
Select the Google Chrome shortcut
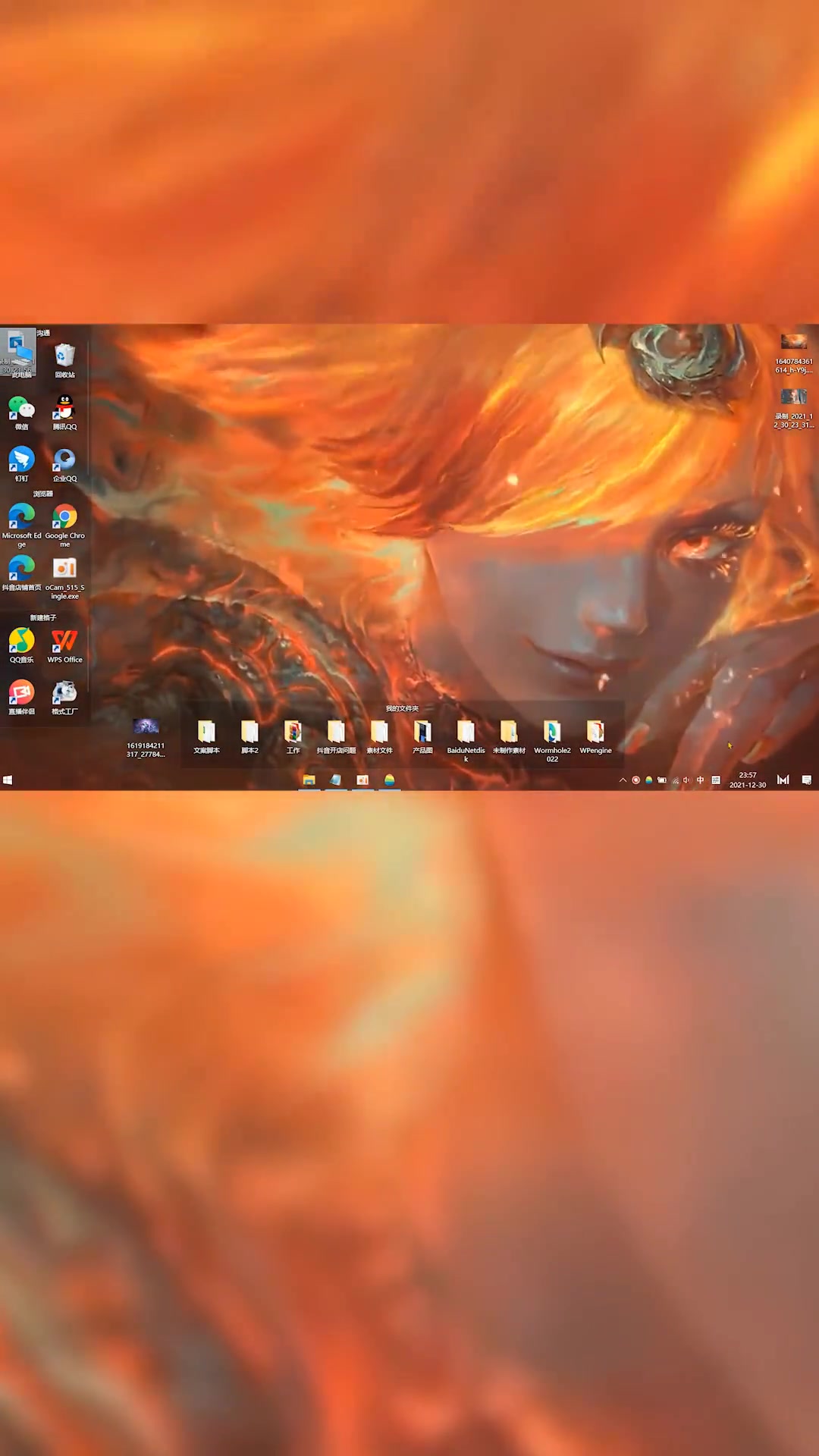64,526
